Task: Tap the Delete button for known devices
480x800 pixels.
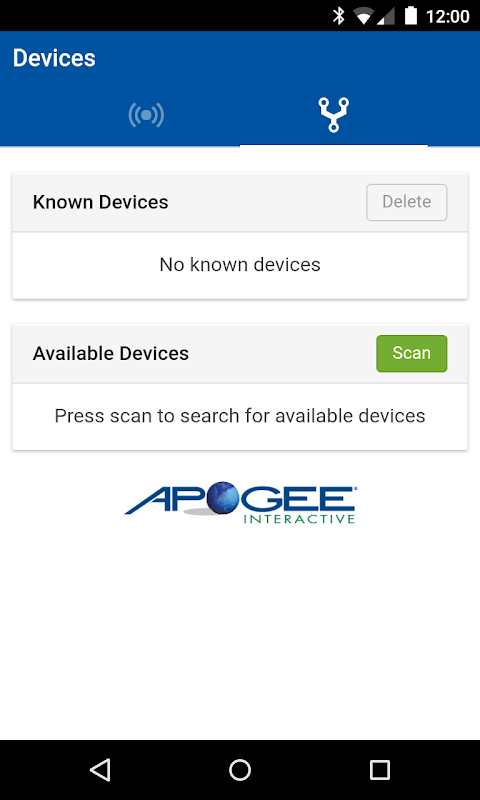Action: point(407,202)
